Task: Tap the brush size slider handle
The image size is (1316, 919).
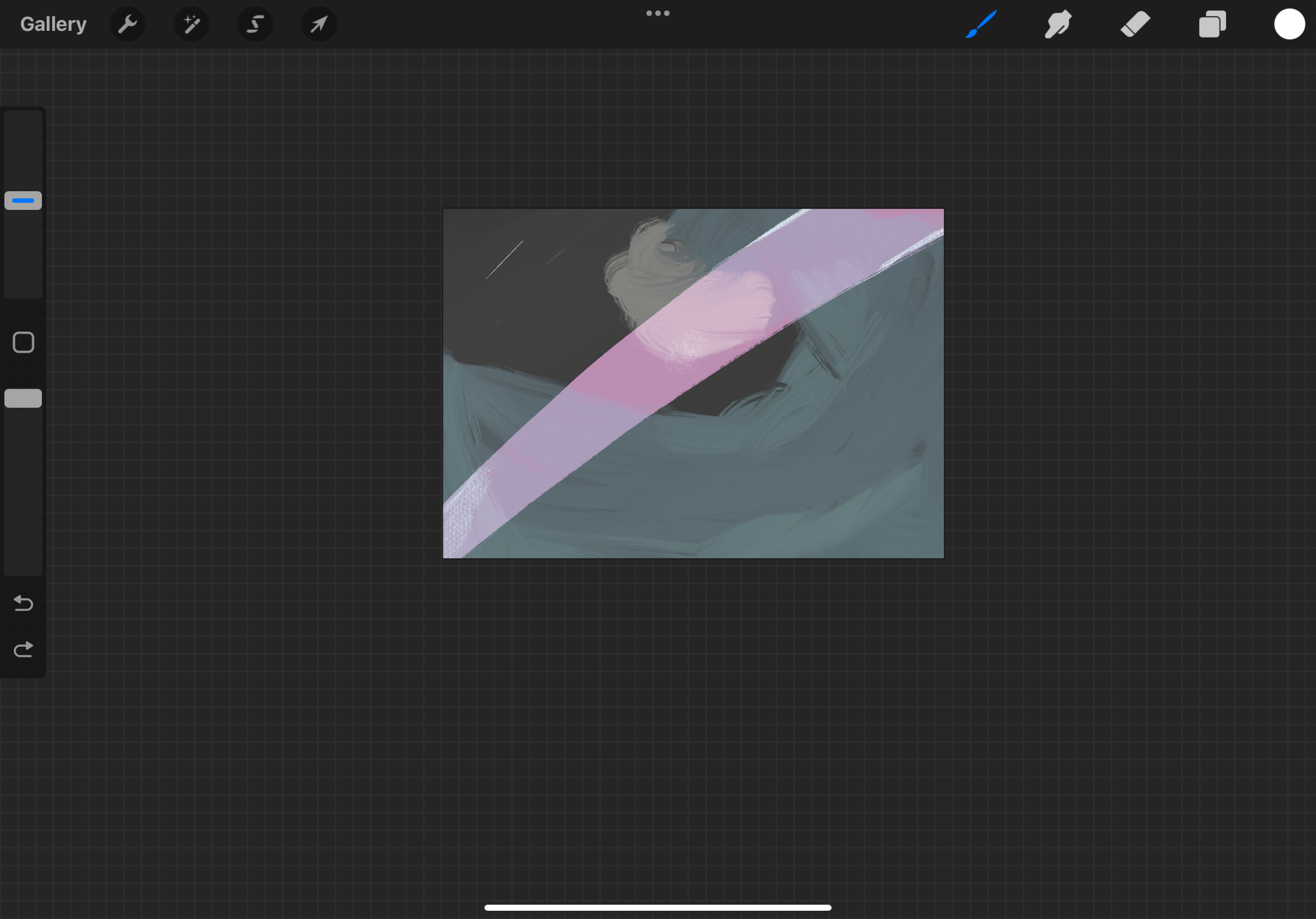Action: click(23, 200)
